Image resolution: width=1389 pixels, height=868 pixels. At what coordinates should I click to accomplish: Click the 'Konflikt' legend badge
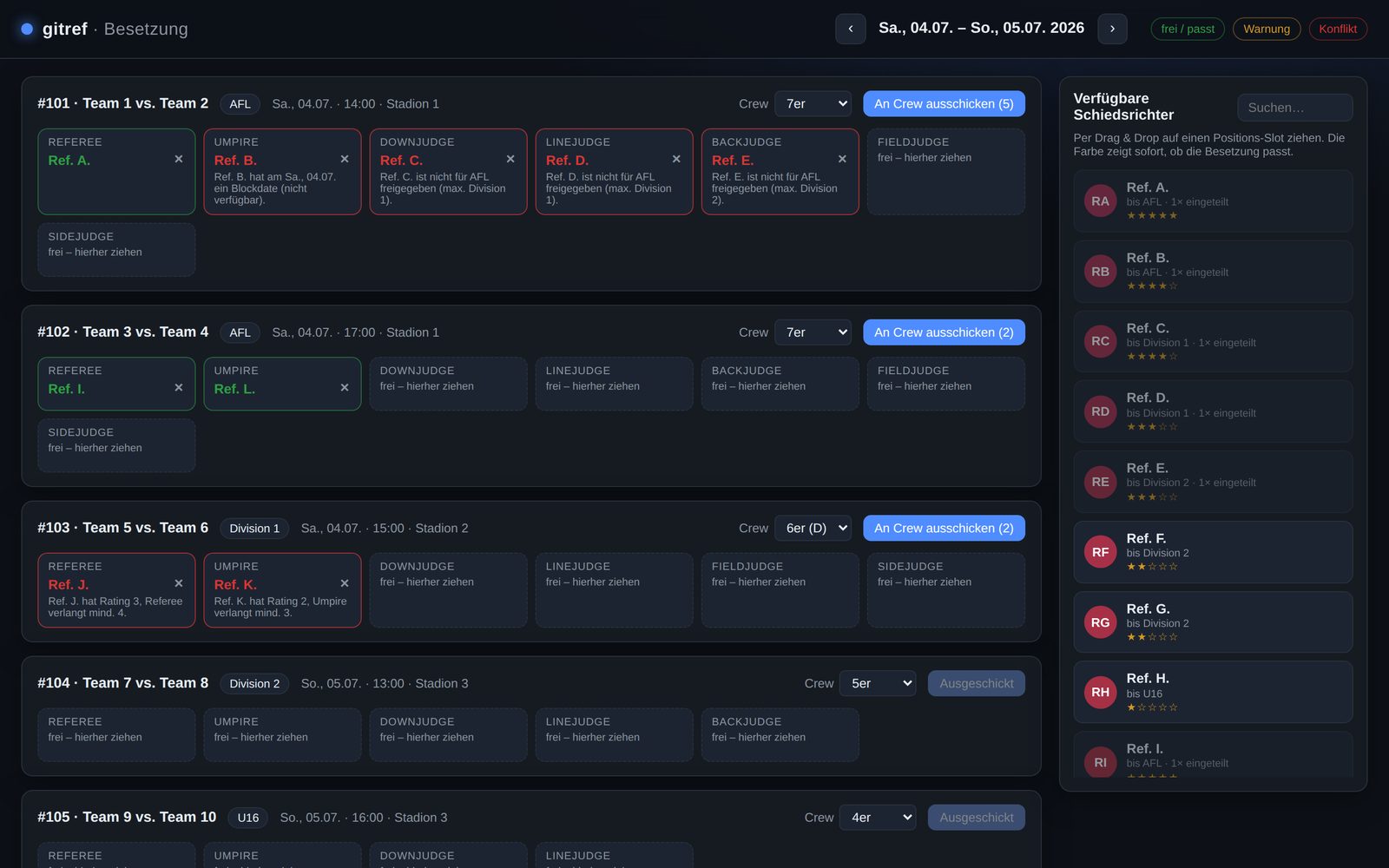[x=1338, y=29]
